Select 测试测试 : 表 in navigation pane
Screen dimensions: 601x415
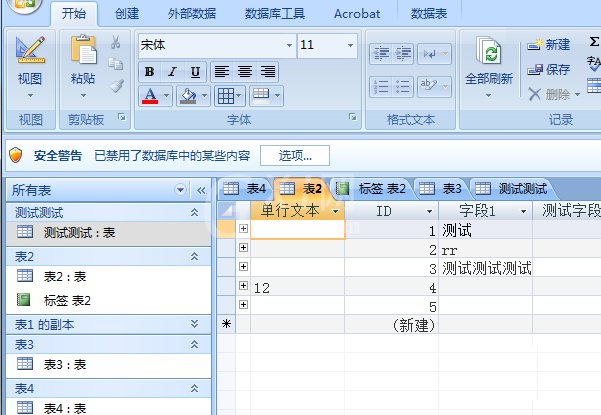[108, 233]
